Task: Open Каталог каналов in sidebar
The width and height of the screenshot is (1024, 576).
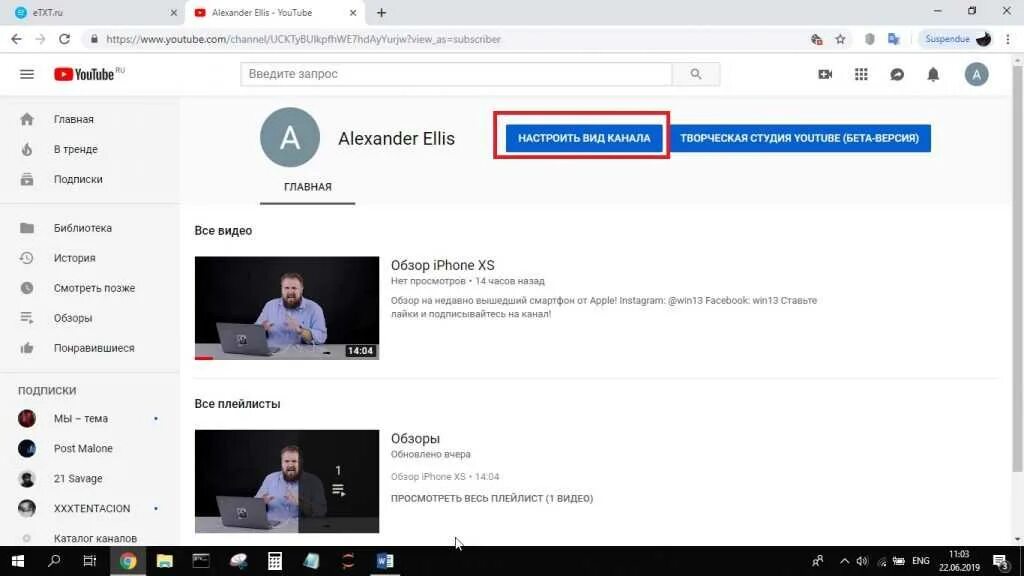Action: 90,538
